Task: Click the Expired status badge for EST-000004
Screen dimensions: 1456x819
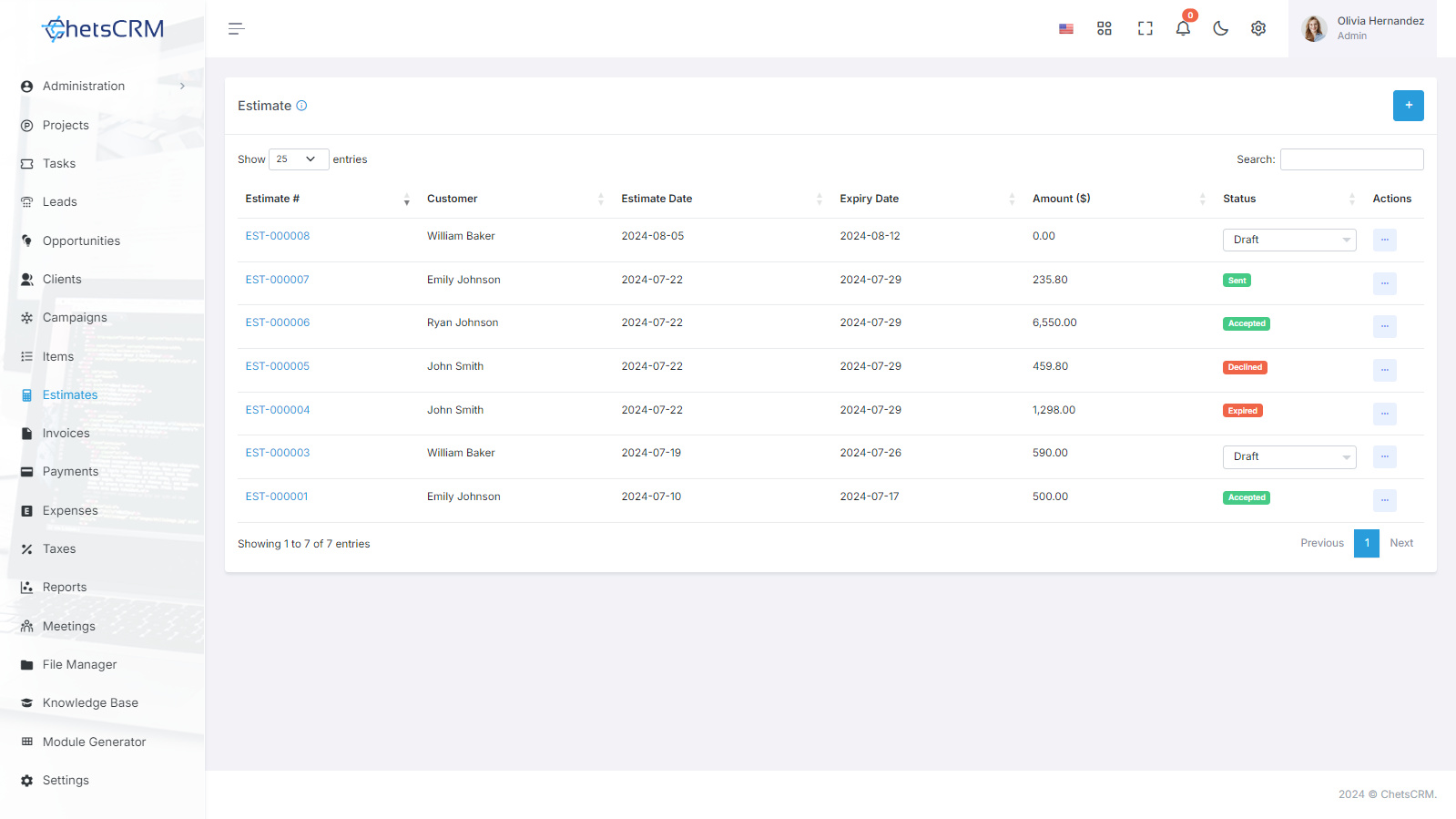Action: [1242, 411]
